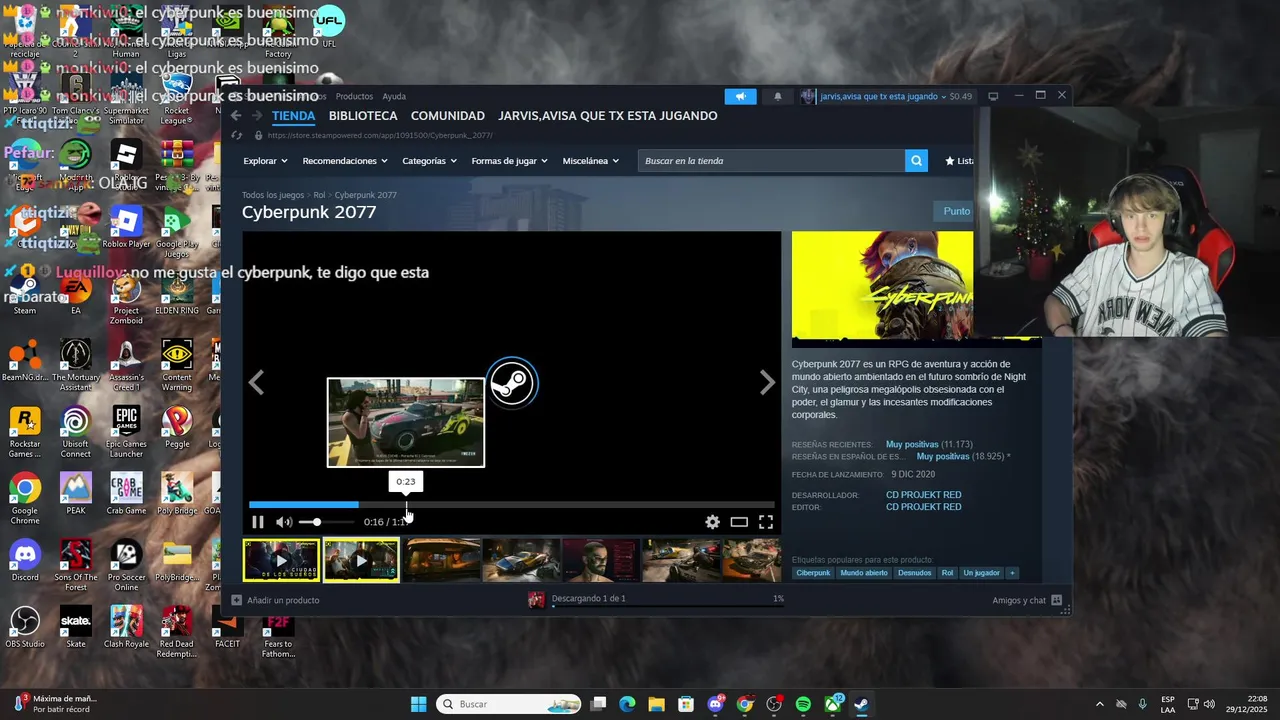Open the orange taxi screenshot thumbnail

[441, 560]
